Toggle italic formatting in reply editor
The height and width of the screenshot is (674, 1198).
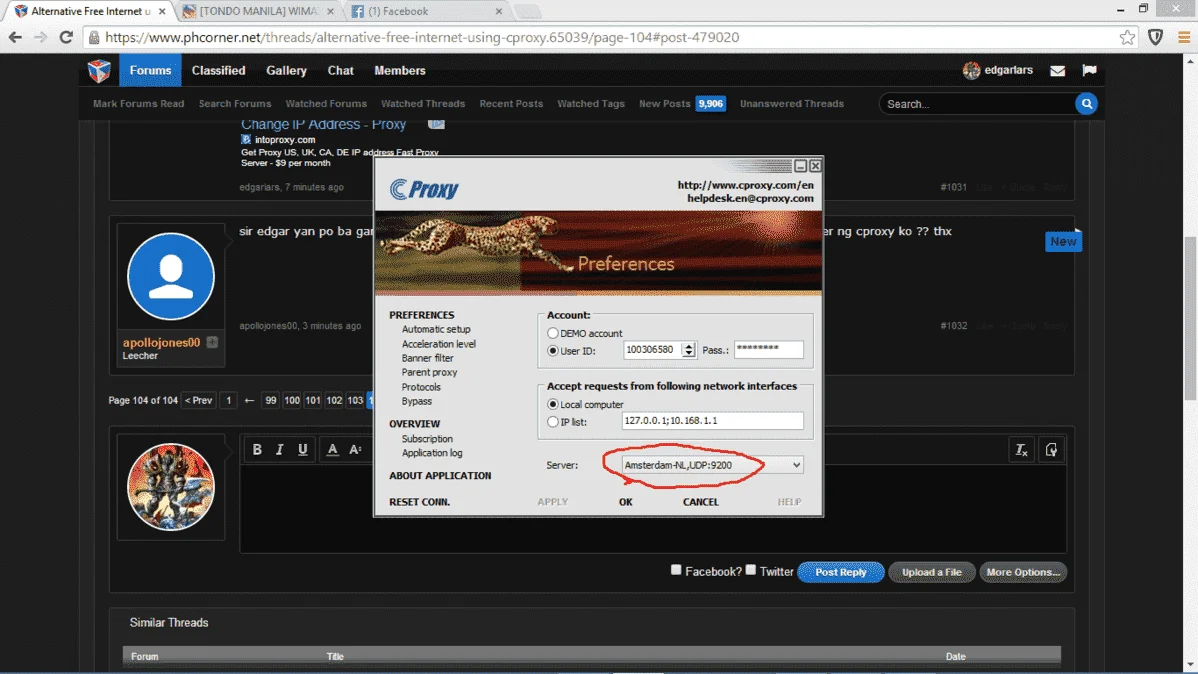coord(280,449)
